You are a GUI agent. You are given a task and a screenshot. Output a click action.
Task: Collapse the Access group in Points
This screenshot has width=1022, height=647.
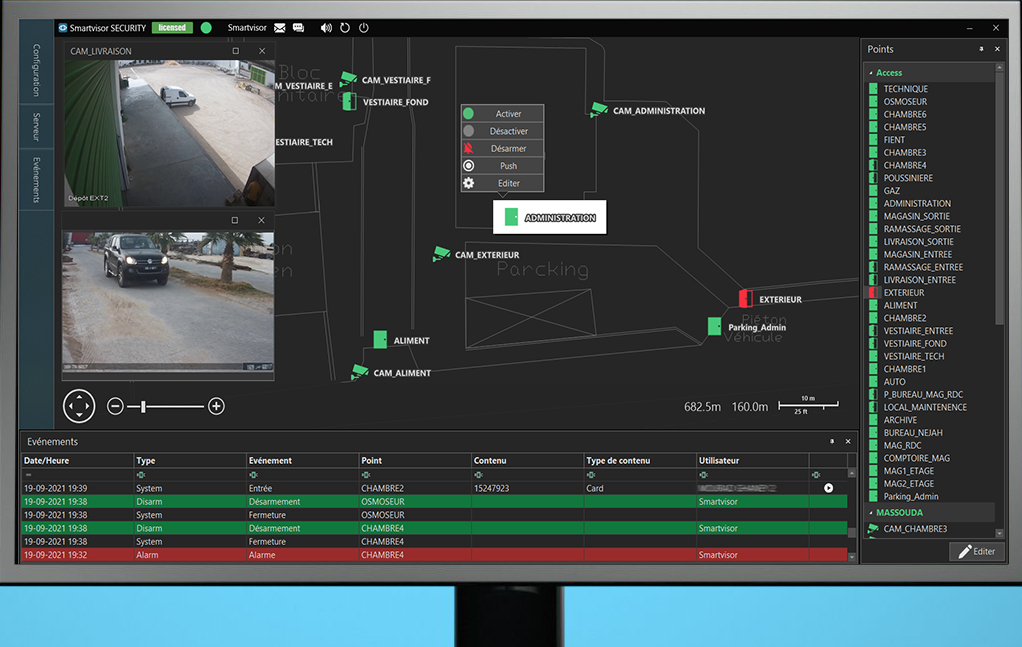870,73
